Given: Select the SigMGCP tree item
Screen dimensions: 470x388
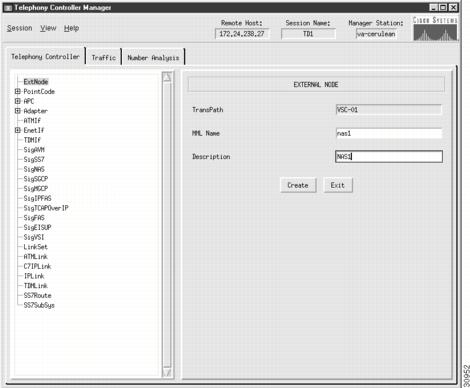Looking at the screenshot, I should pos(36,188).
